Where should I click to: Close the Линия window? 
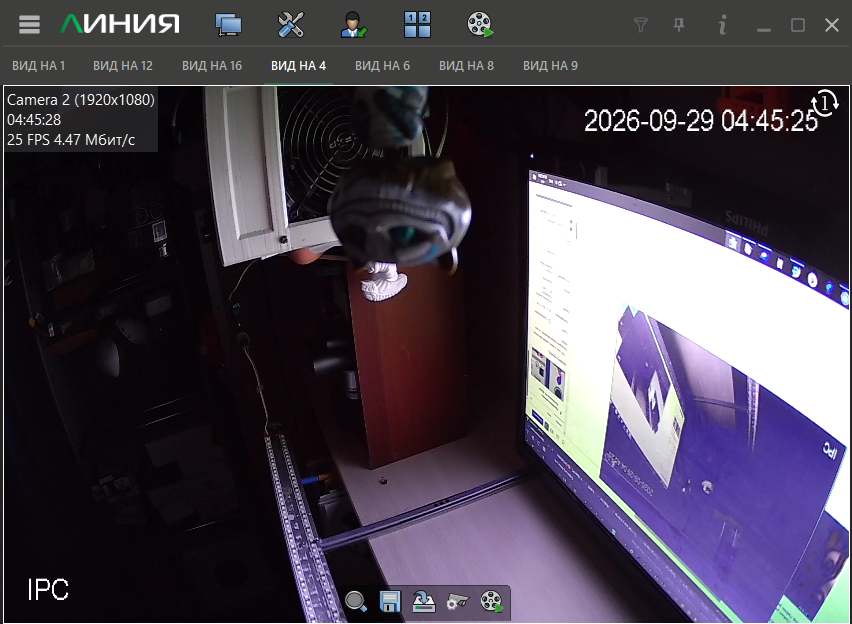(832, 25)
